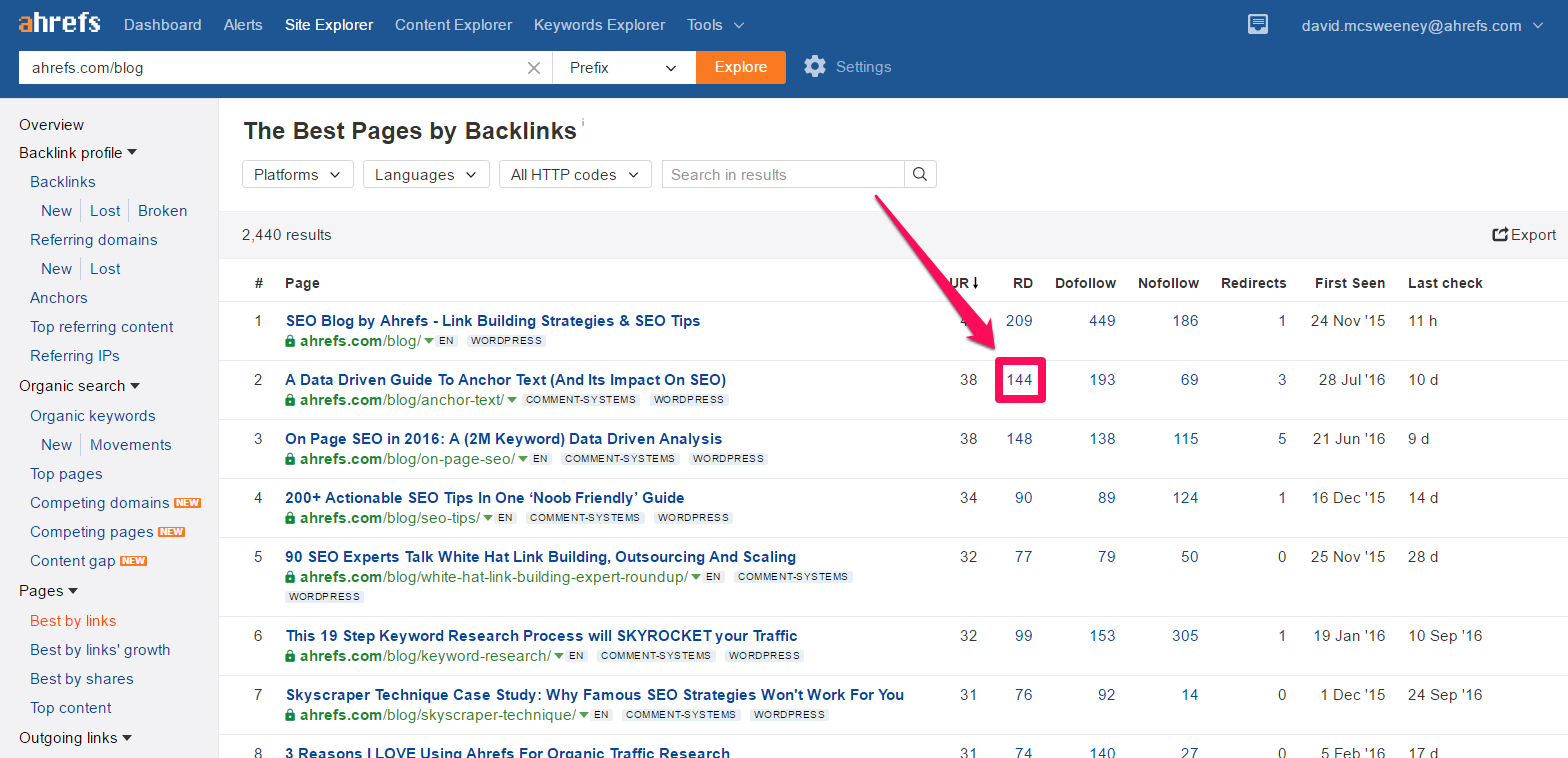
Task: Open the Platforms filter dropdown
Action: pos(298,174)
